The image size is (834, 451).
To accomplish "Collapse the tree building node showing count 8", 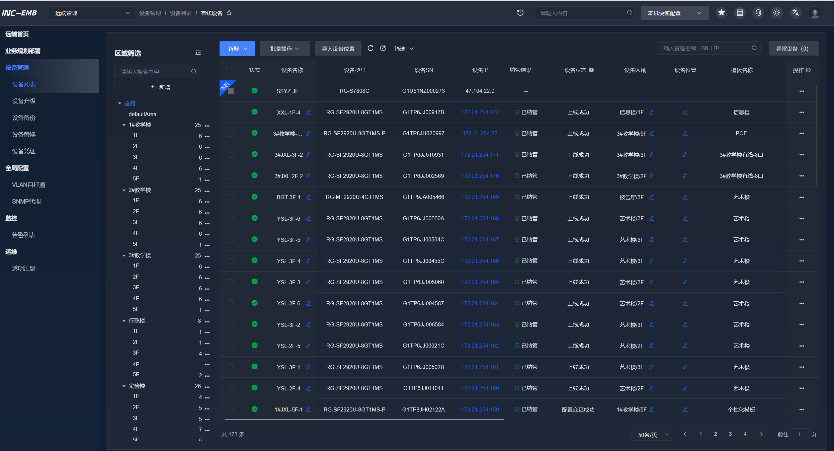I will point(124,321).
